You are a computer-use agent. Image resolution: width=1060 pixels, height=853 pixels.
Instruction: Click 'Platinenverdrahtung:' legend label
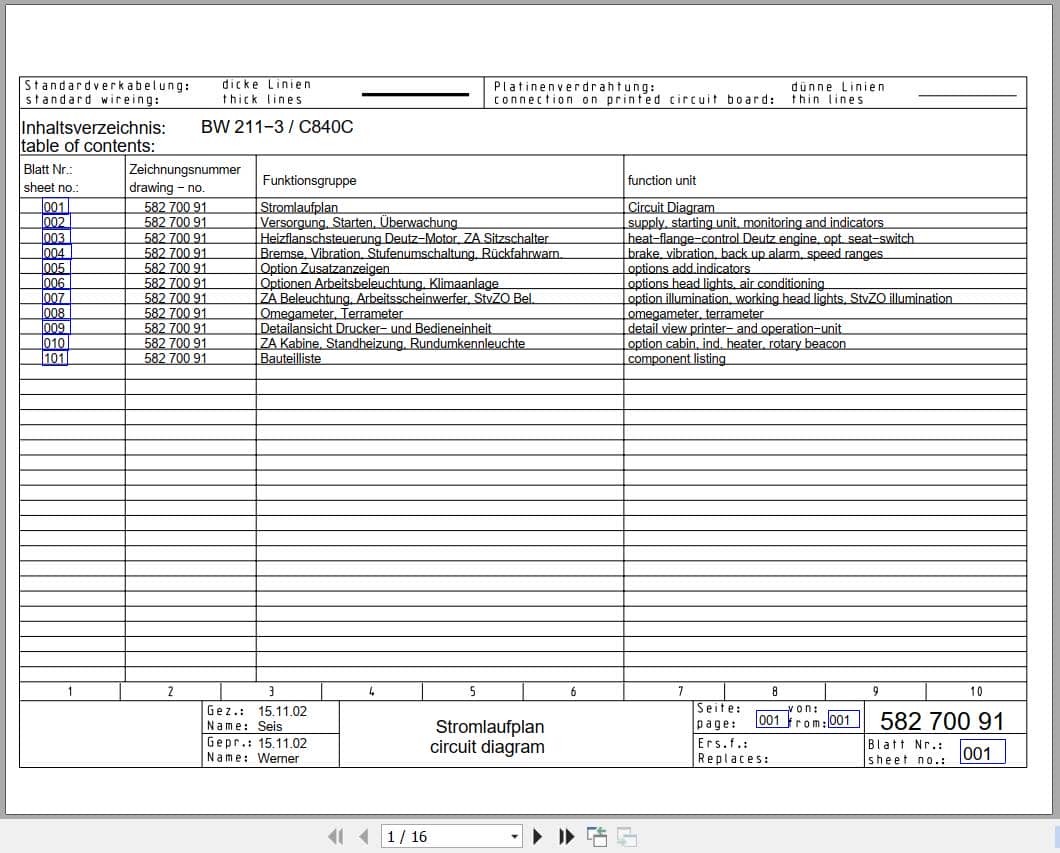575,87
